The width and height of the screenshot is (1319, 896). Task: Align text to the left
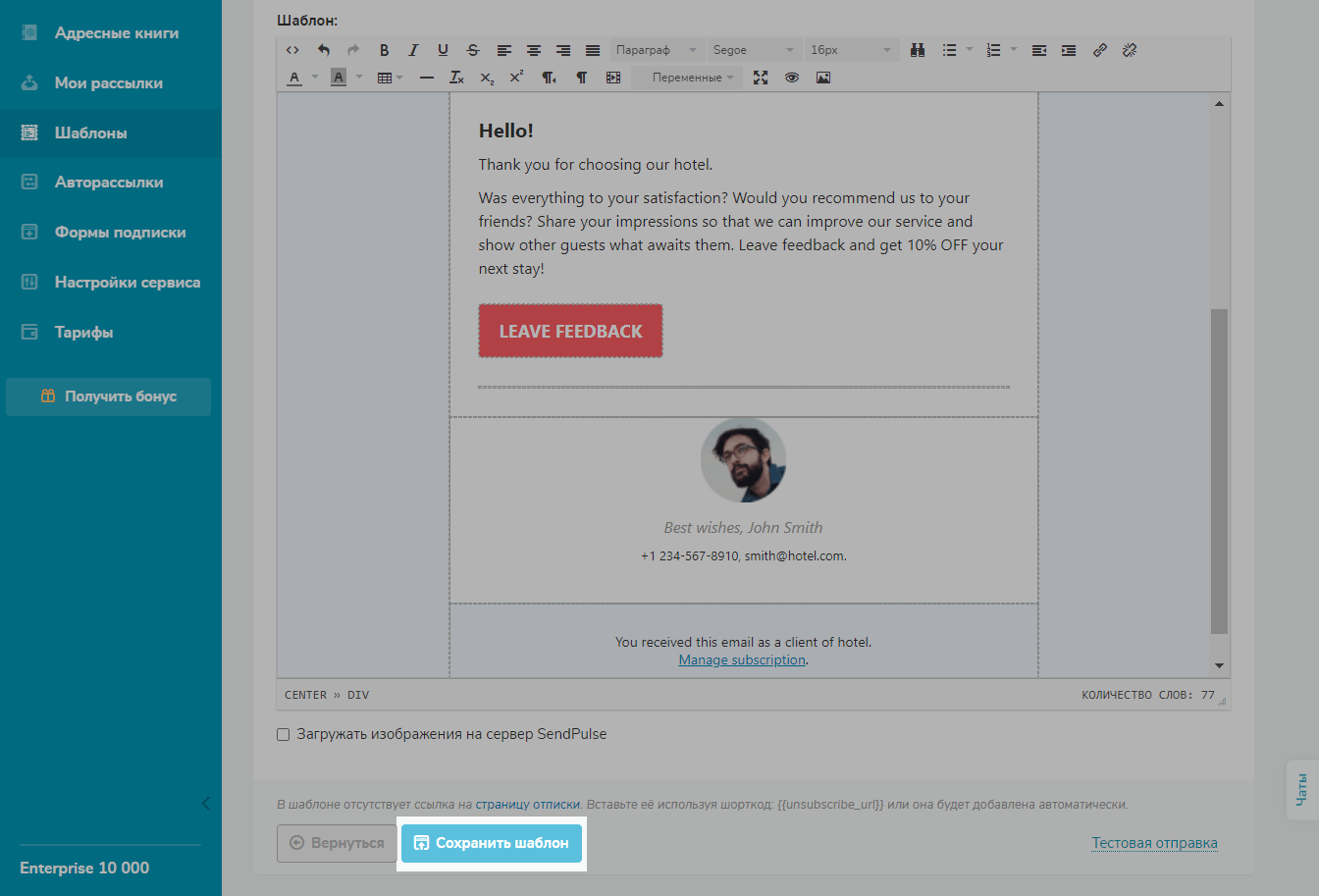[503, 50]
